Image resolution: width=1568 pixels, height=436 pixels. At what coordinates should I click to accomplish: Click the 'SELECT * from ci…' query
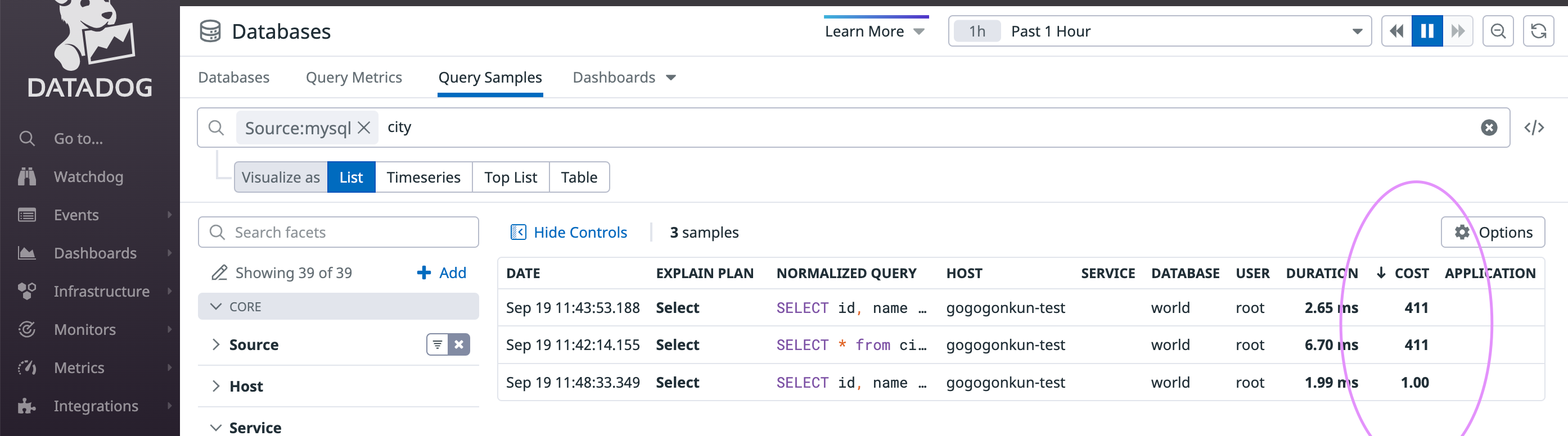pyautogui.click(x=851, y=345)
